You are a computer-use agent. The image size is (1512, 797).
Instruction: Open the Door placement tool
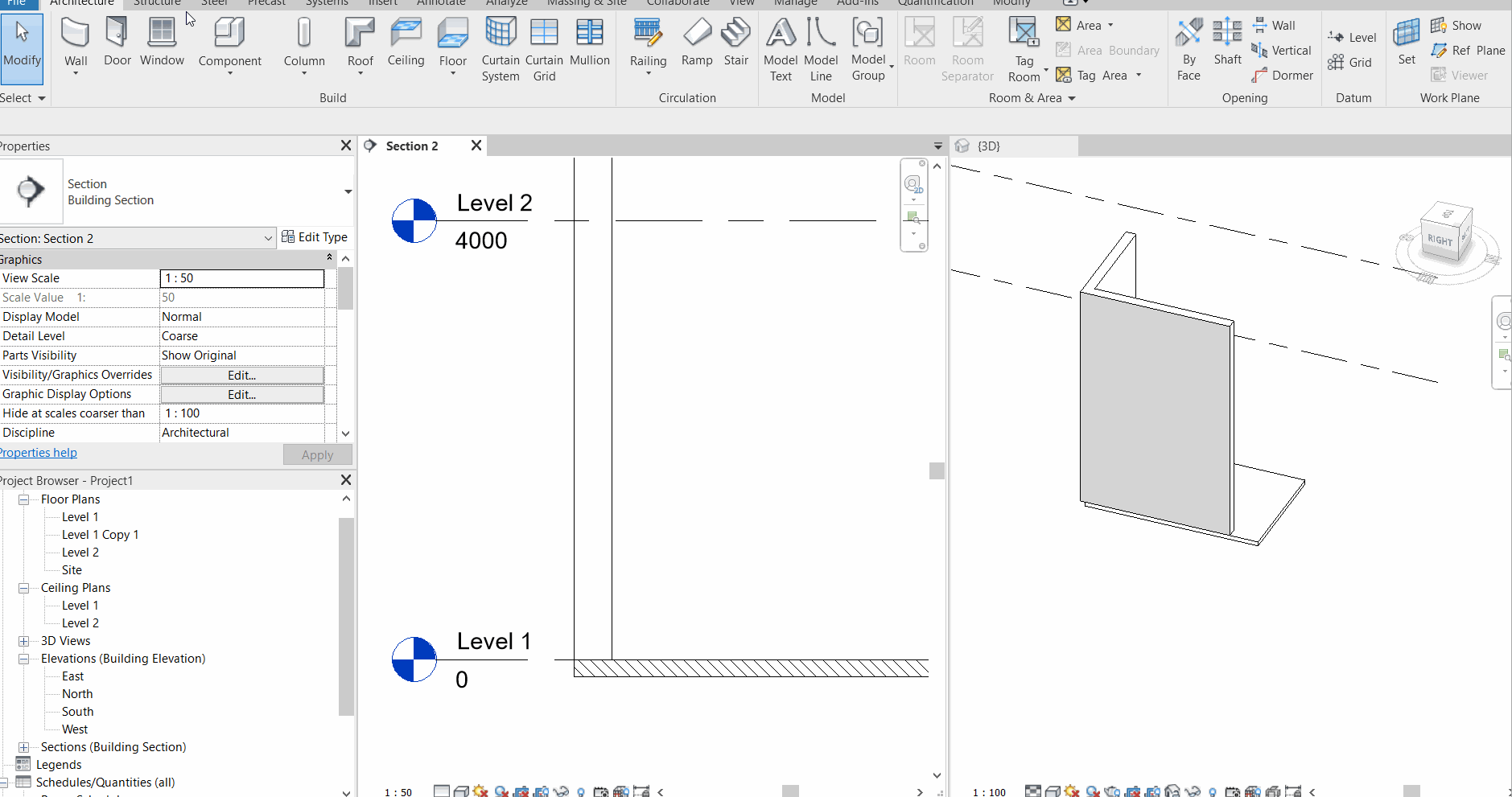coord(117,40)
